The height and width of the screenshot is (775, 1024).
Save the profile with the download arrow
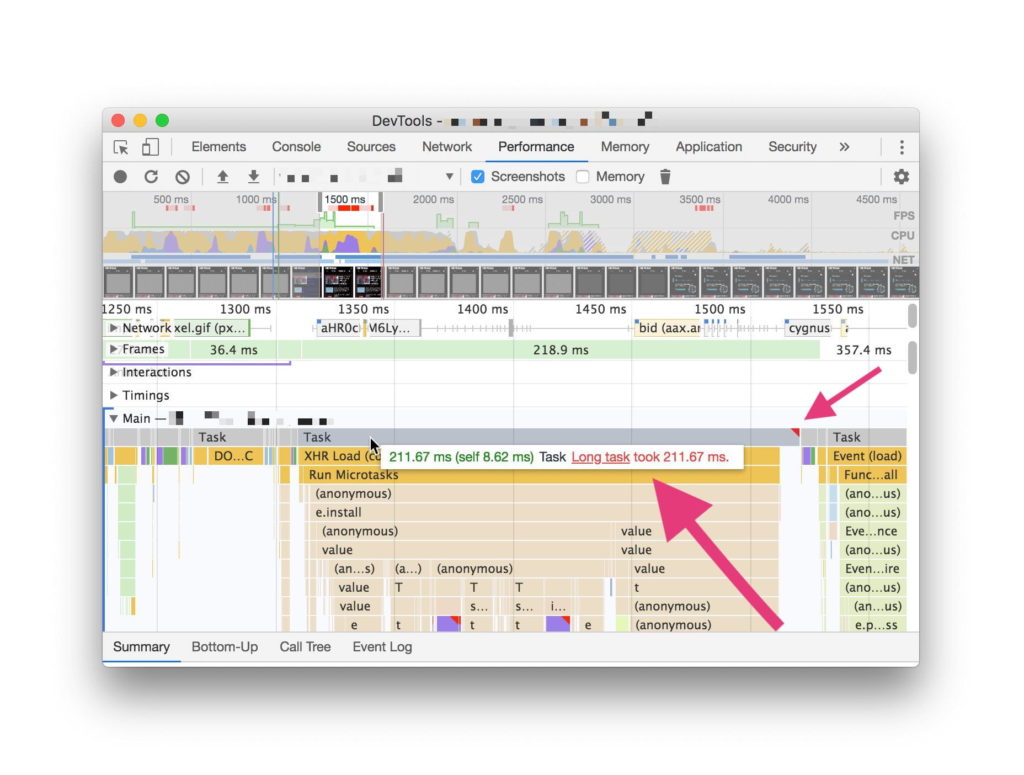click(254, 177)
